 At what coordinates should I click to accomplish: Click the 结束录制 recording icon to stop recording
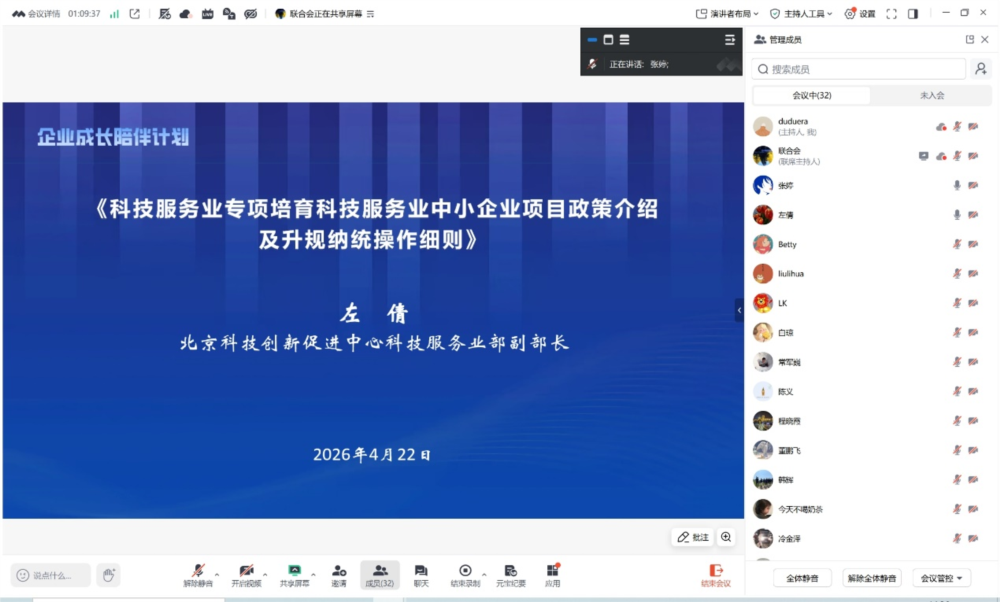click(x=465, y=570)
